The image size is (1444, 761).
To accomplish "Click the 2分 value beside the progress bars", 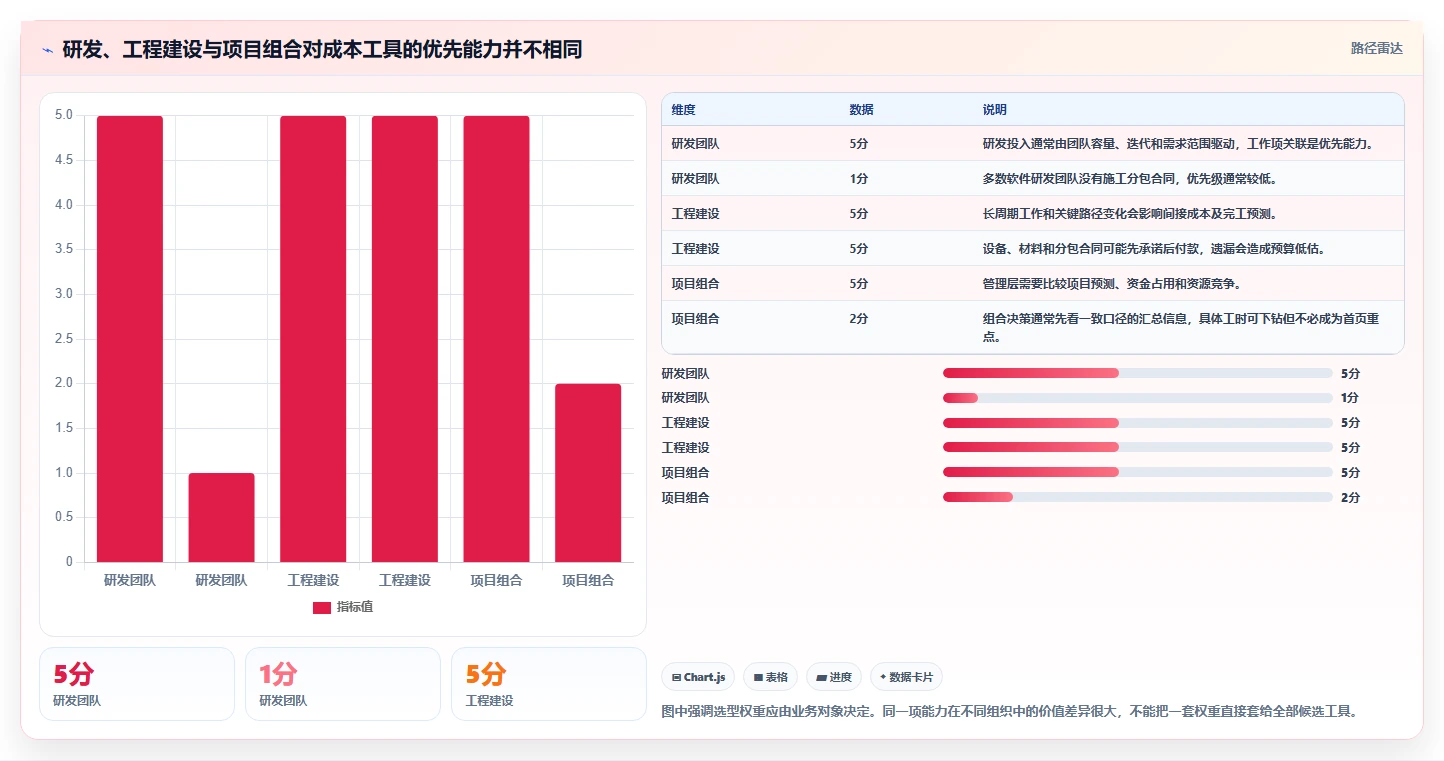I will pyautogui.click(x=1350, y=497).
